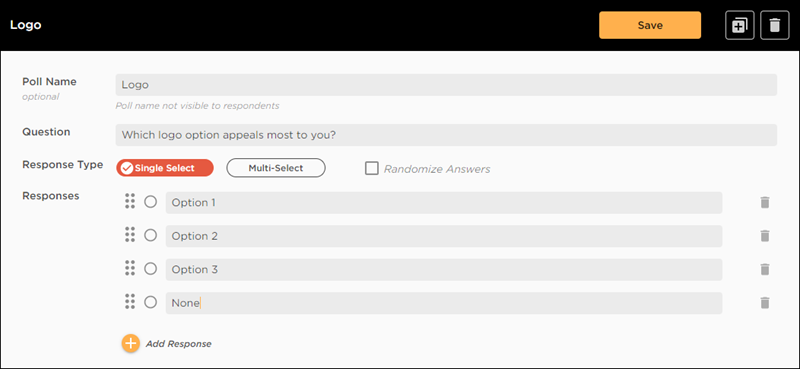This screenshot has height=369, width=800.
Task: Click drag handle next to Option 1
Action: click(x=130, y=201)
